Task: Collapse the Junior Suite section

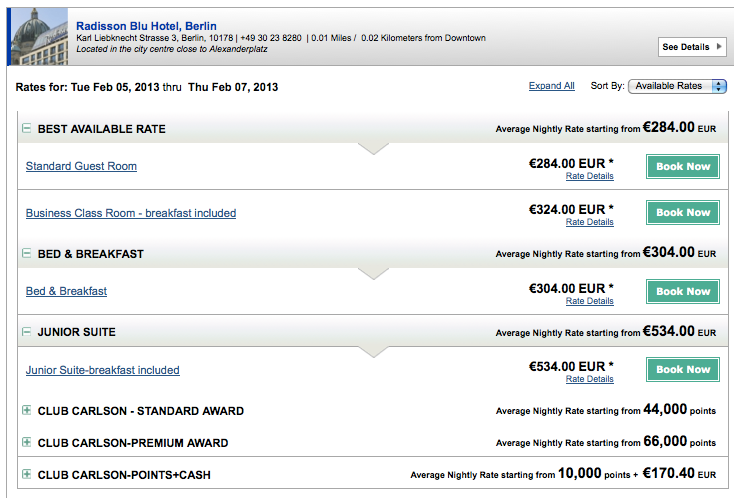Action: tap(26, 332)
